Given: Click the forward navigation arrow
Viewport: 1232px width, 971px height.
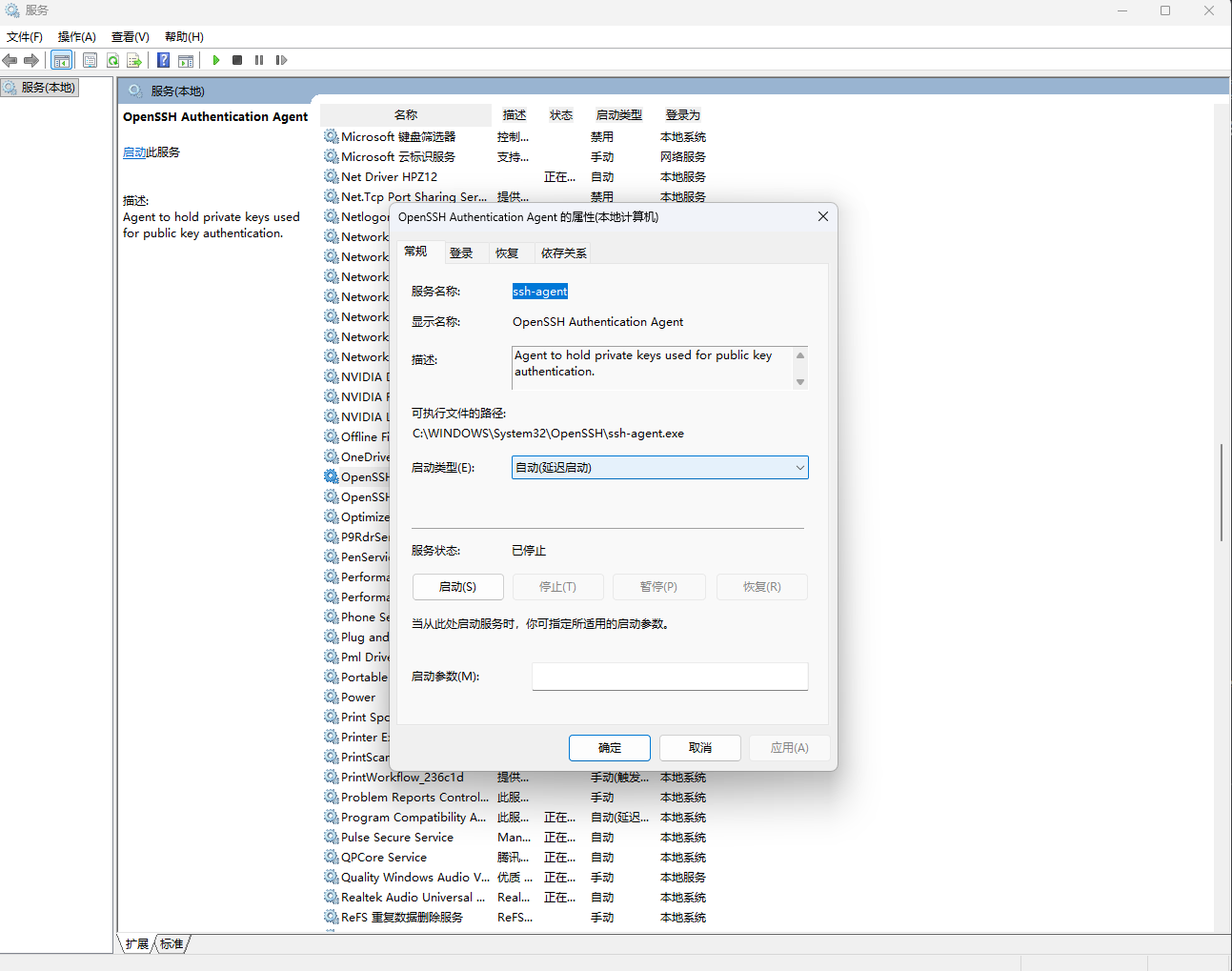Looking at the screenshot, I should click(31, 59).
